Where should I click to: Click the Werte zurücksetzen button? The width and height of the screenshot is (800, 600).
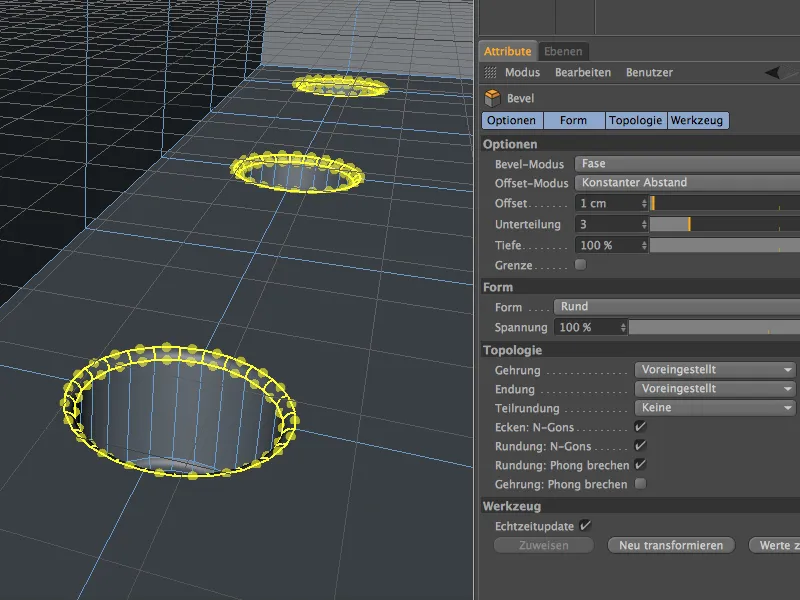pos(774,545)
